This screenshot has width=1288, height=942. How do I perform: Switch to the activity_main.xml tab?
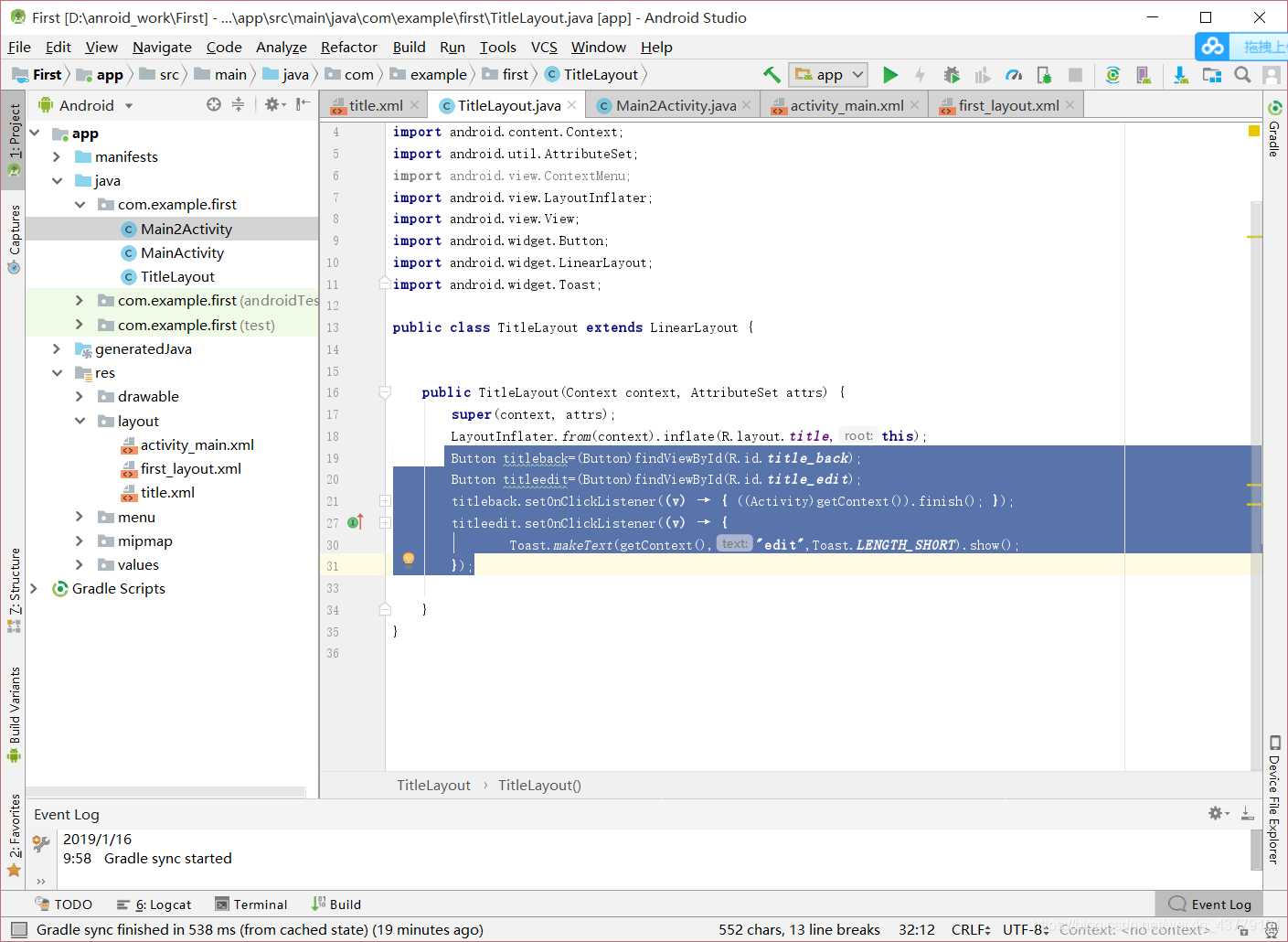pos(846,105)
